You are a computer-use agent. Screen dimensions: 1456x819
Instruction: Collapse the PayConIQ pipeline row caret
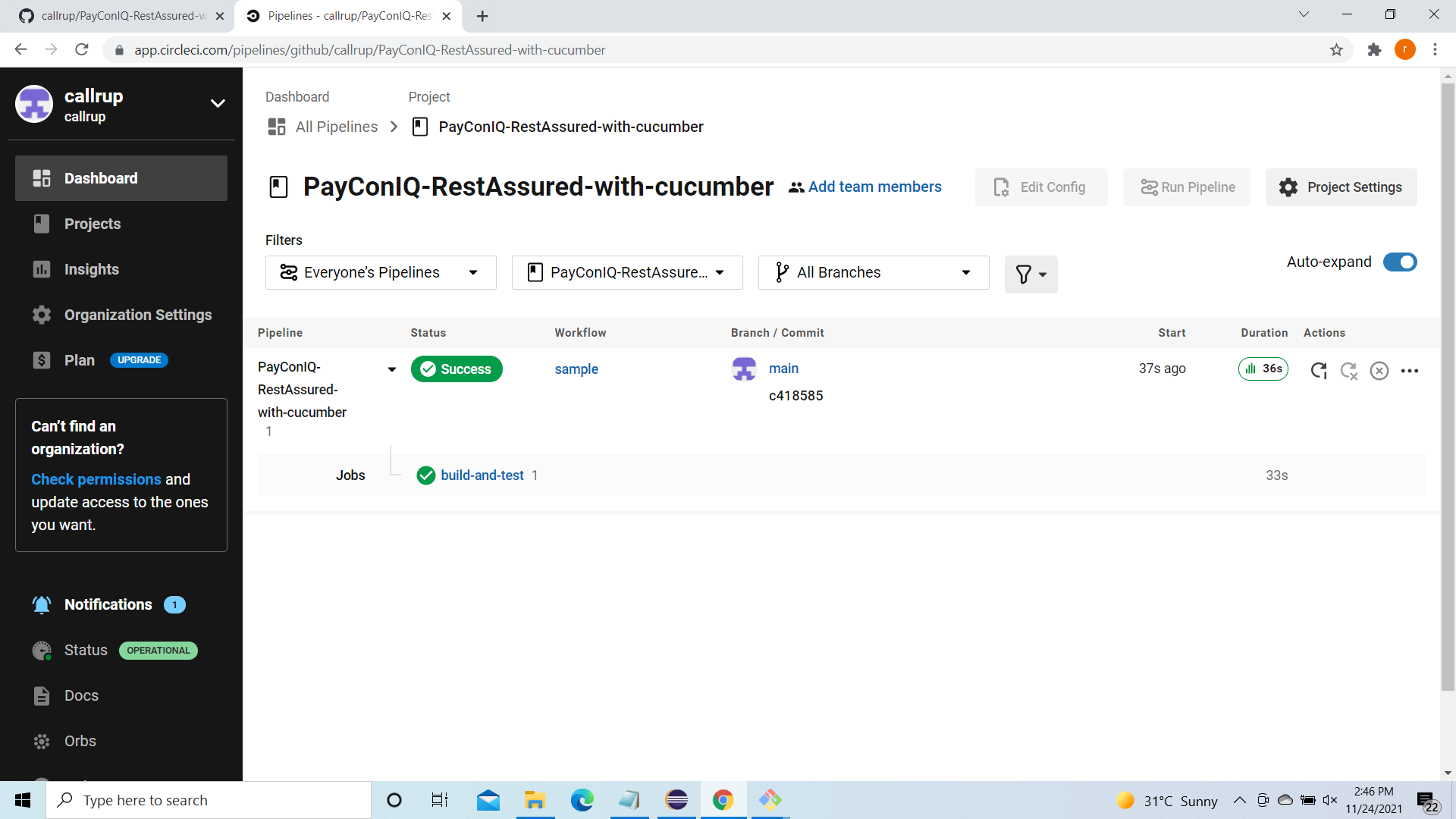point(391,369)
